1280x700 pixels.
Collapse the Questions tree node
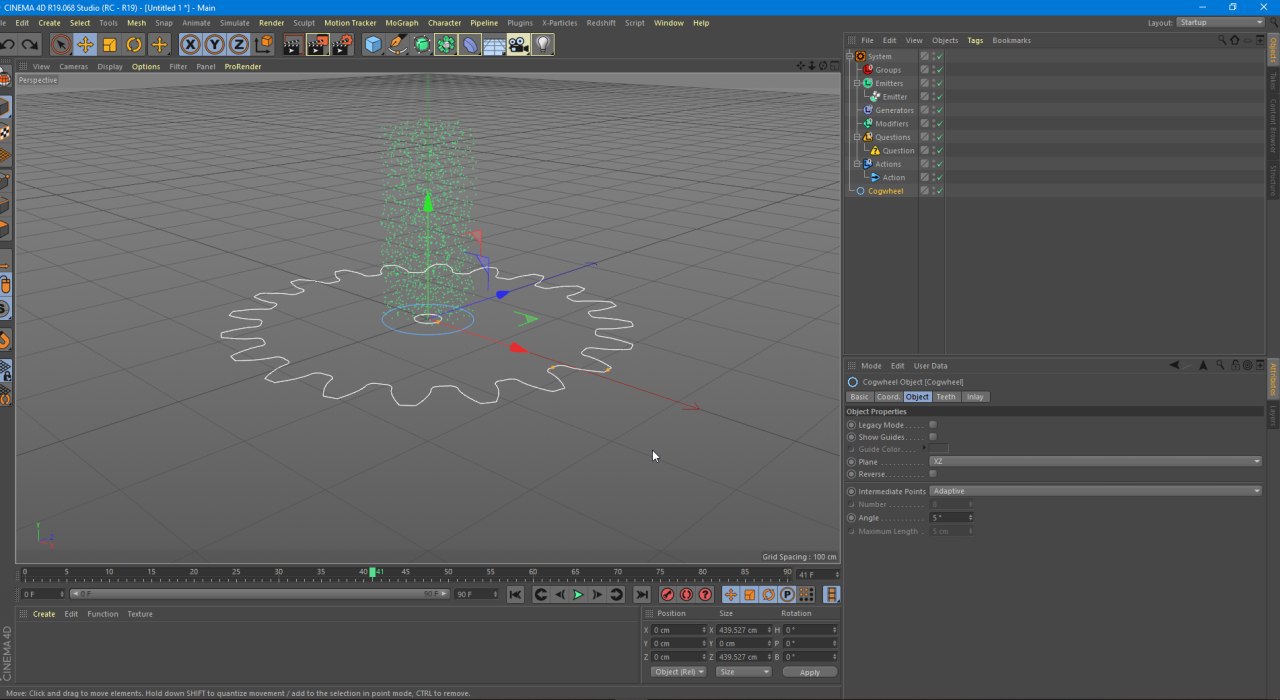pyautogui.click(x=857, y=137)
